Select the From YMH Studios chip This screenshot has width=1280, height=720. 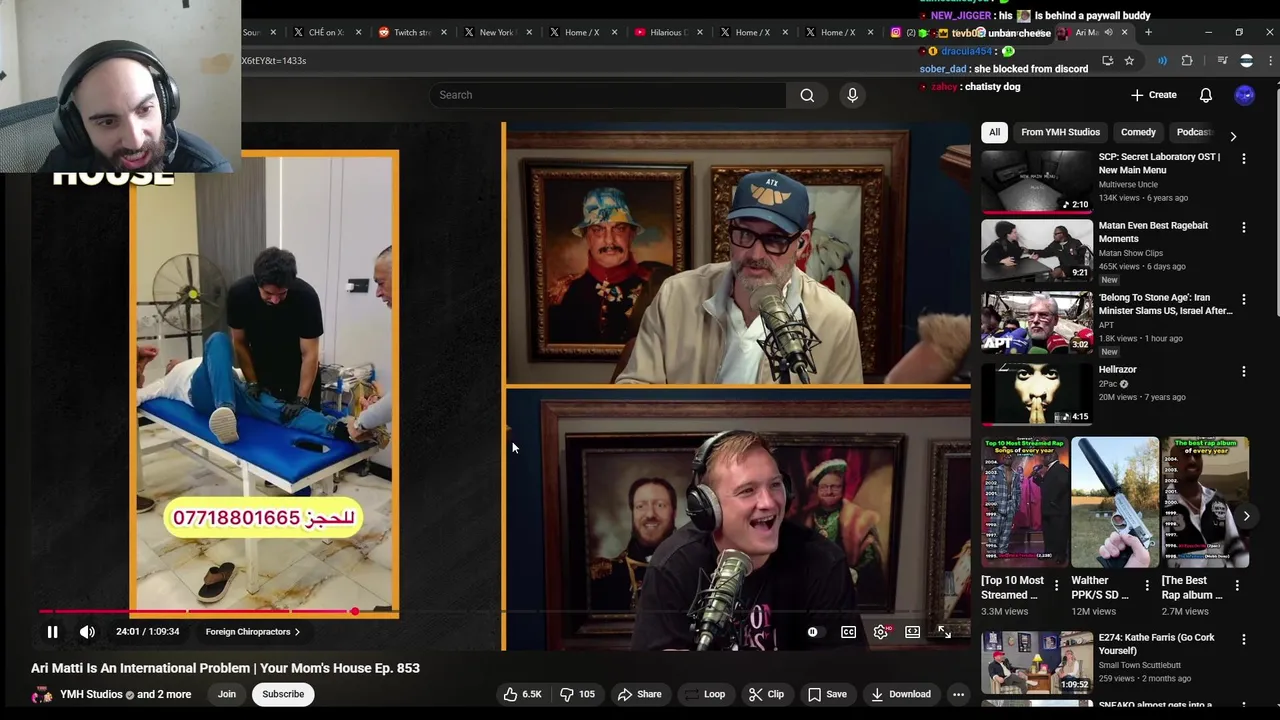click(1060, 132)
